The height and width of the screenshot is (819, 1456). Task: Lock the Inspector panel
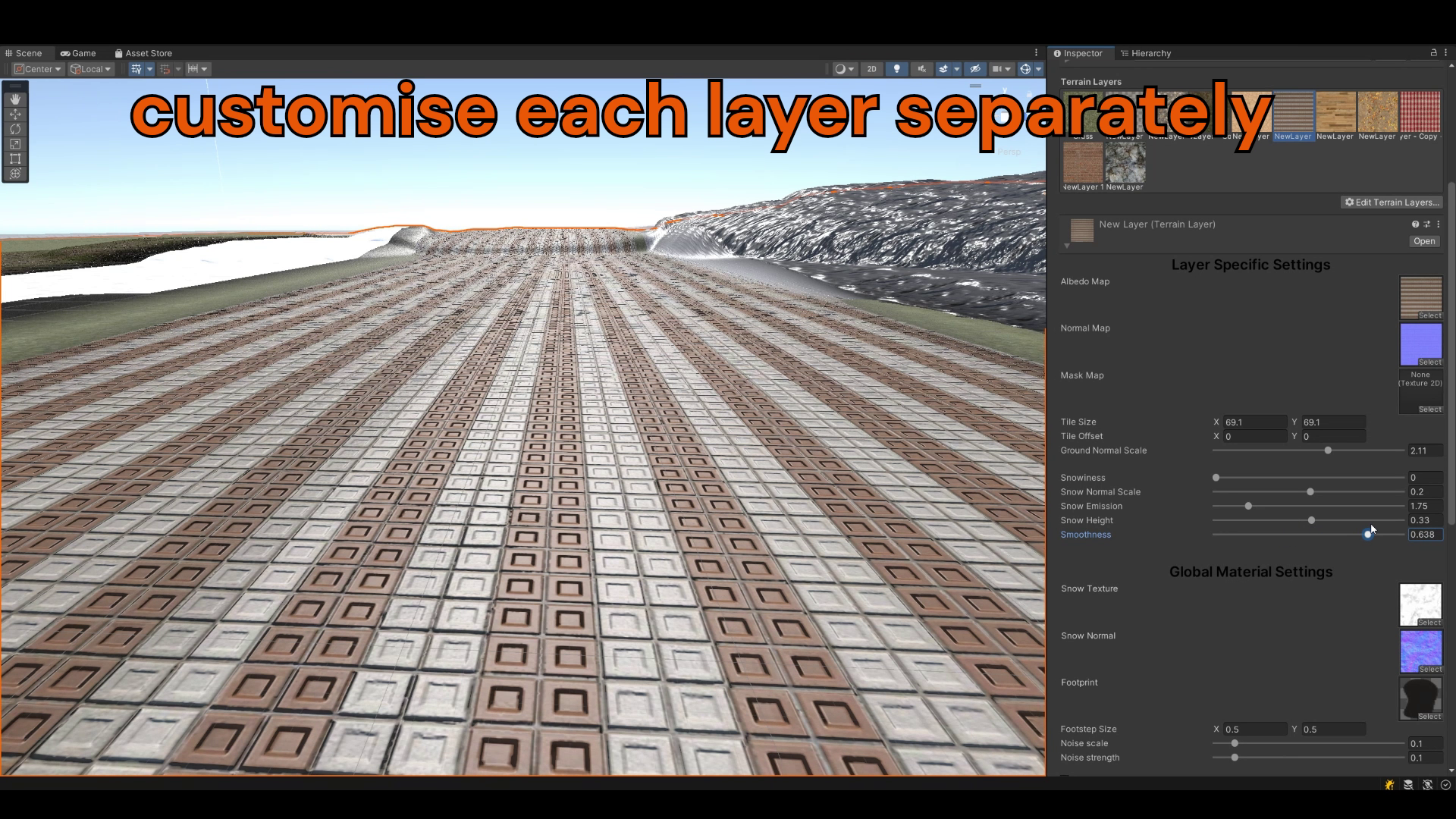pos(1433,53)
